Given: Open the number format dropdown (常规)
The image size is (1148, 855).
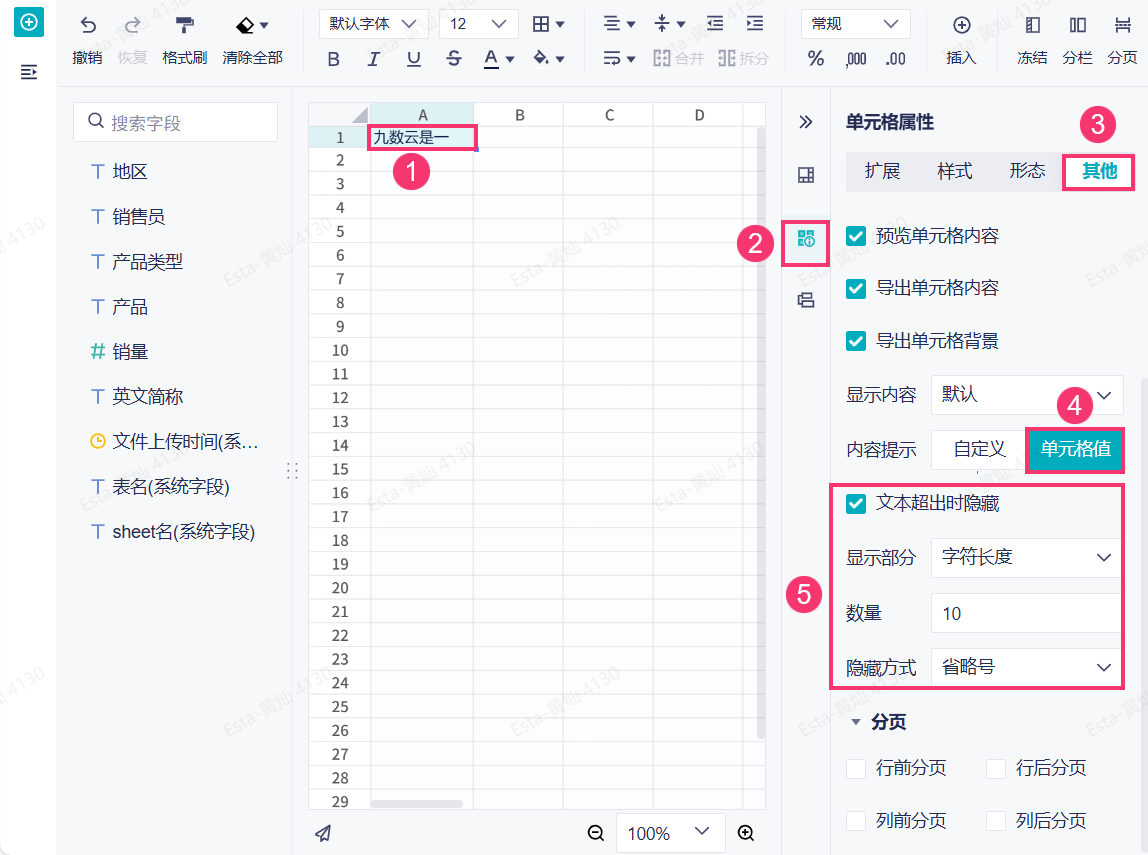Looking at the screenshot, I should 856,24.
